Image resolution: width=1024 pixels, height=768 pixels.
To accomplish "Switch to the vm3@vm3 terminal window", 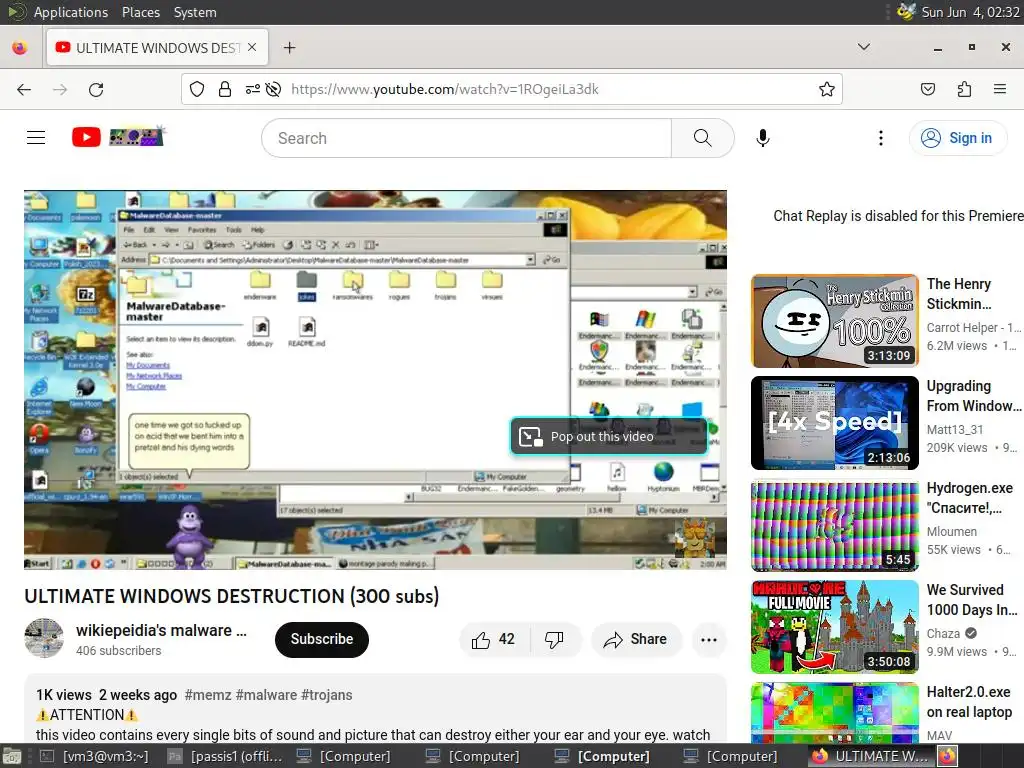I will (94, 756).
